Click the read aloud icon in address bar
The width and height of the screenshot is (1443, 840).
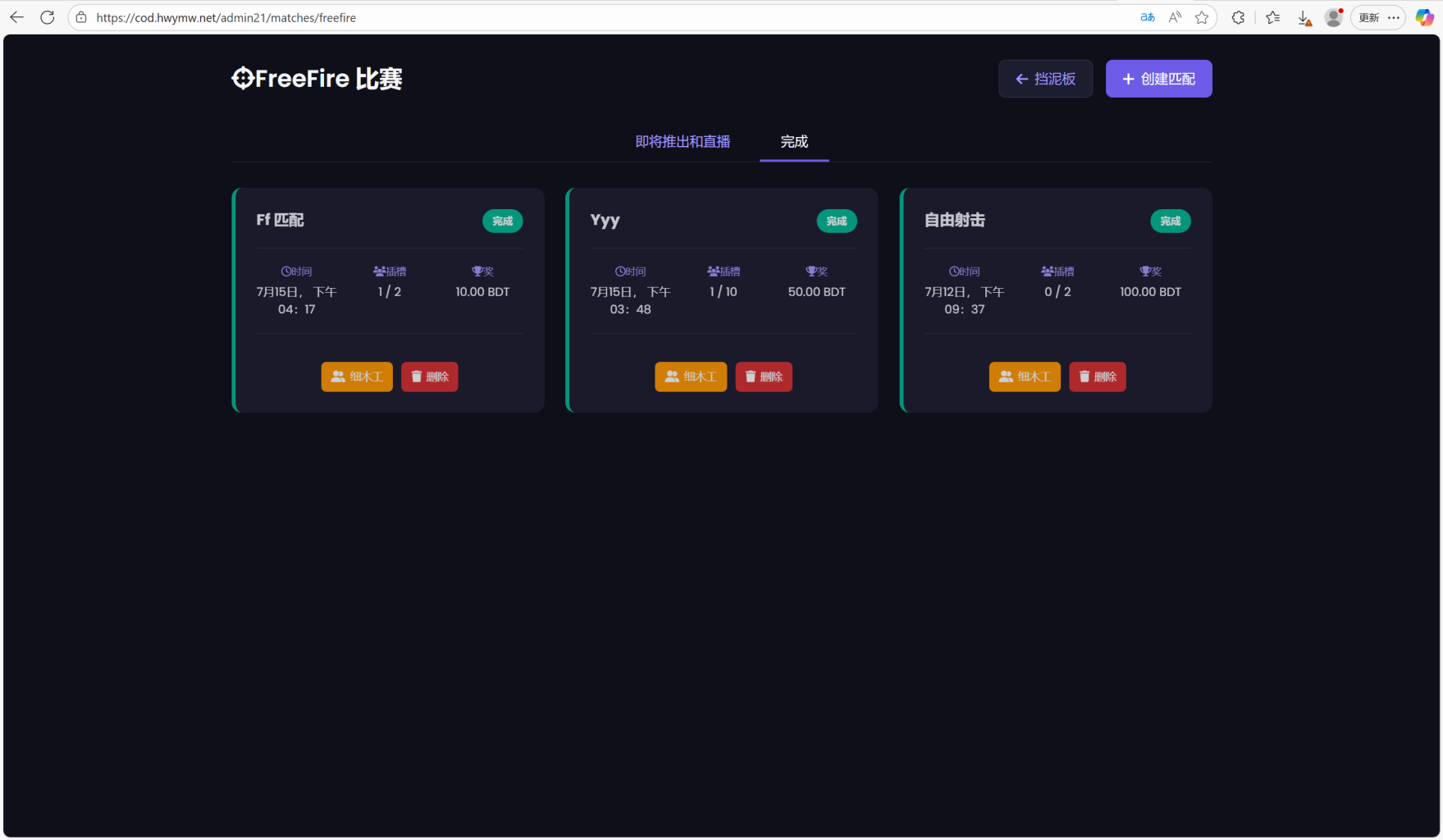pos(1175,17)
